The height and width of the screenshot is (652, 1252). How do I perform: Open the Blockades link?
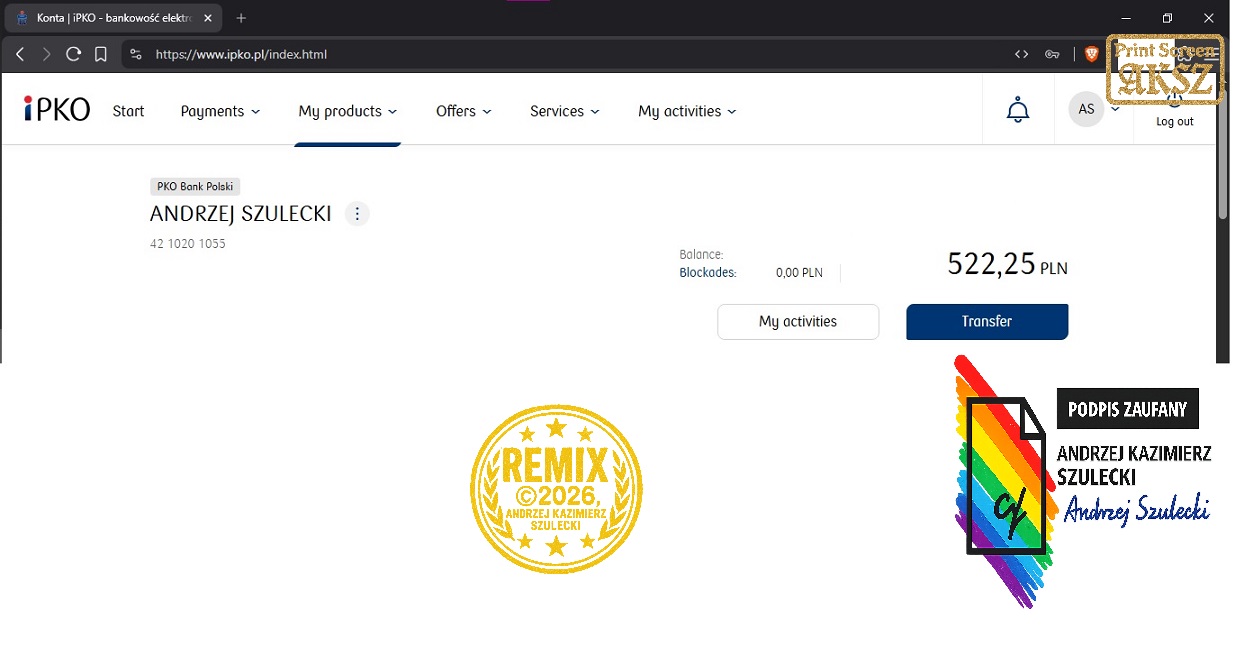pos(707,272)
